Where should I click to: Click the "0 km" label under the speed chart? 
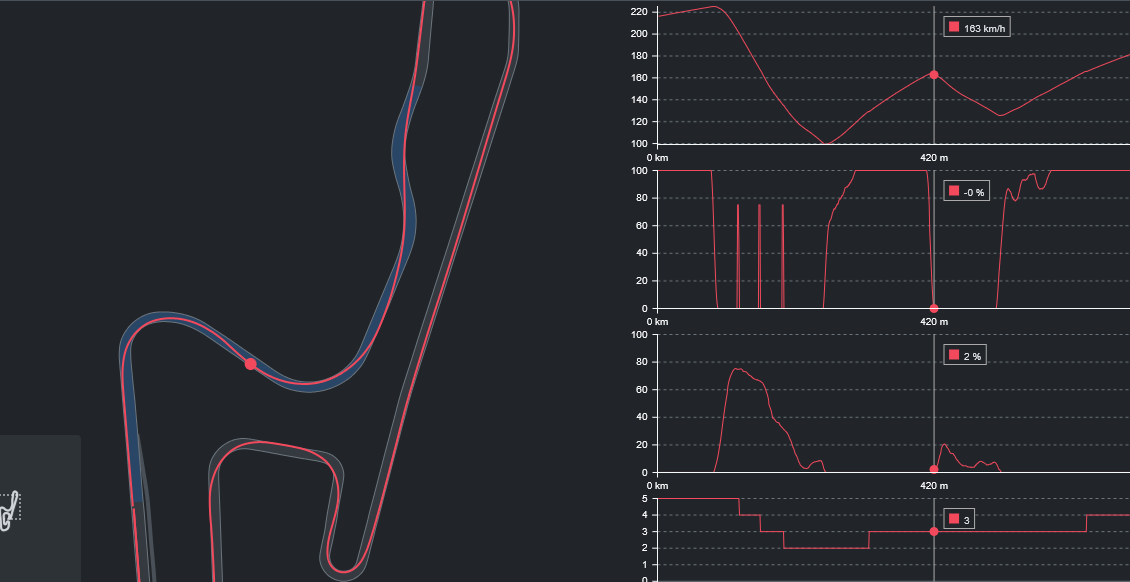(657, 158)
